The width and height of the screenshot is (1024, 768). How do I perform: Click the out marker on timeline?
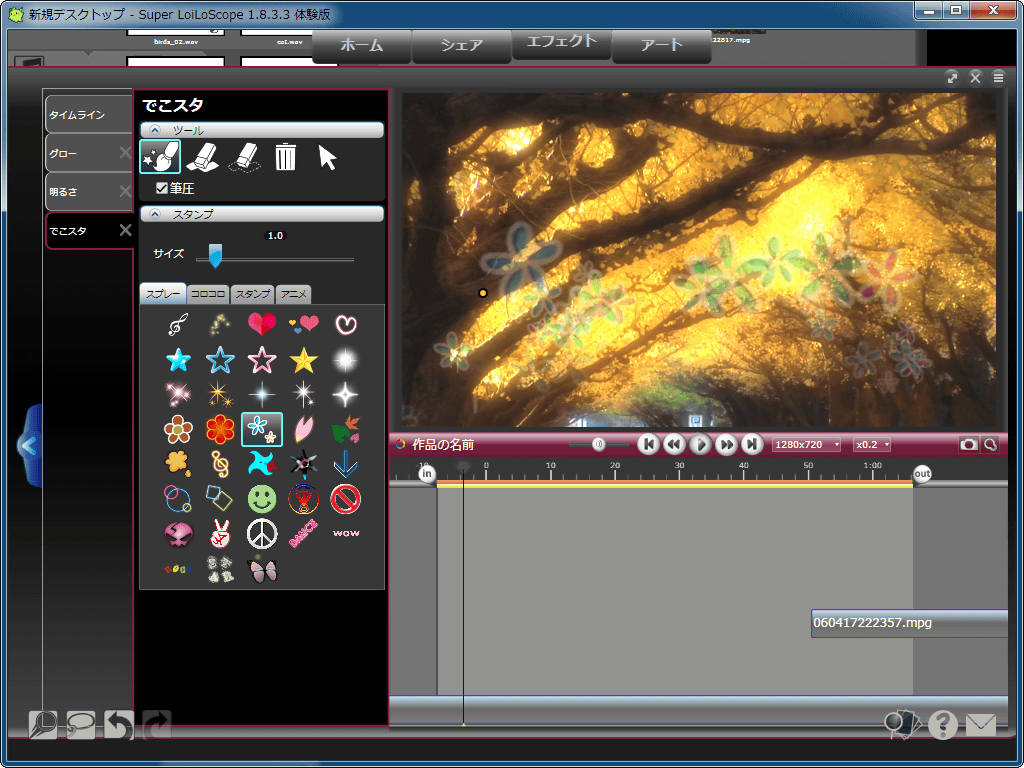point(922,474)
